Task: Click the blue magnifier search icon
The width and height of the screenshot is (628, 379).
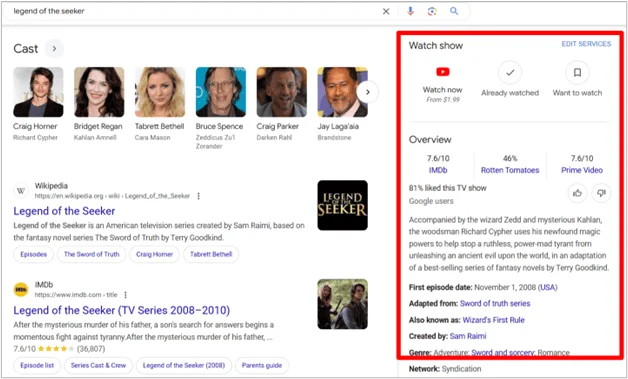Action: point(454,11)
